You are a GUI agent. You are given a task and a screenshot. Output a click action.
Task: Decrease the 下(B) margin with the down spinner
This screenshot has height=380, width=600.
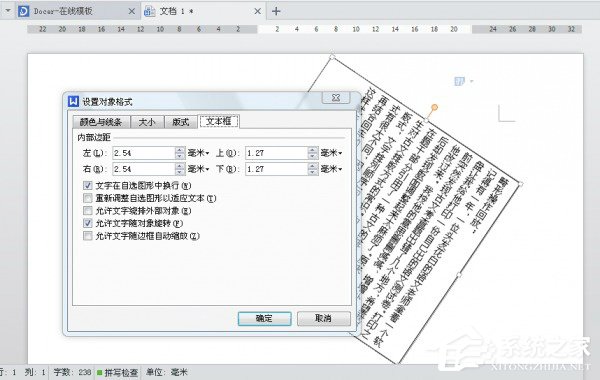coord(313,172)
